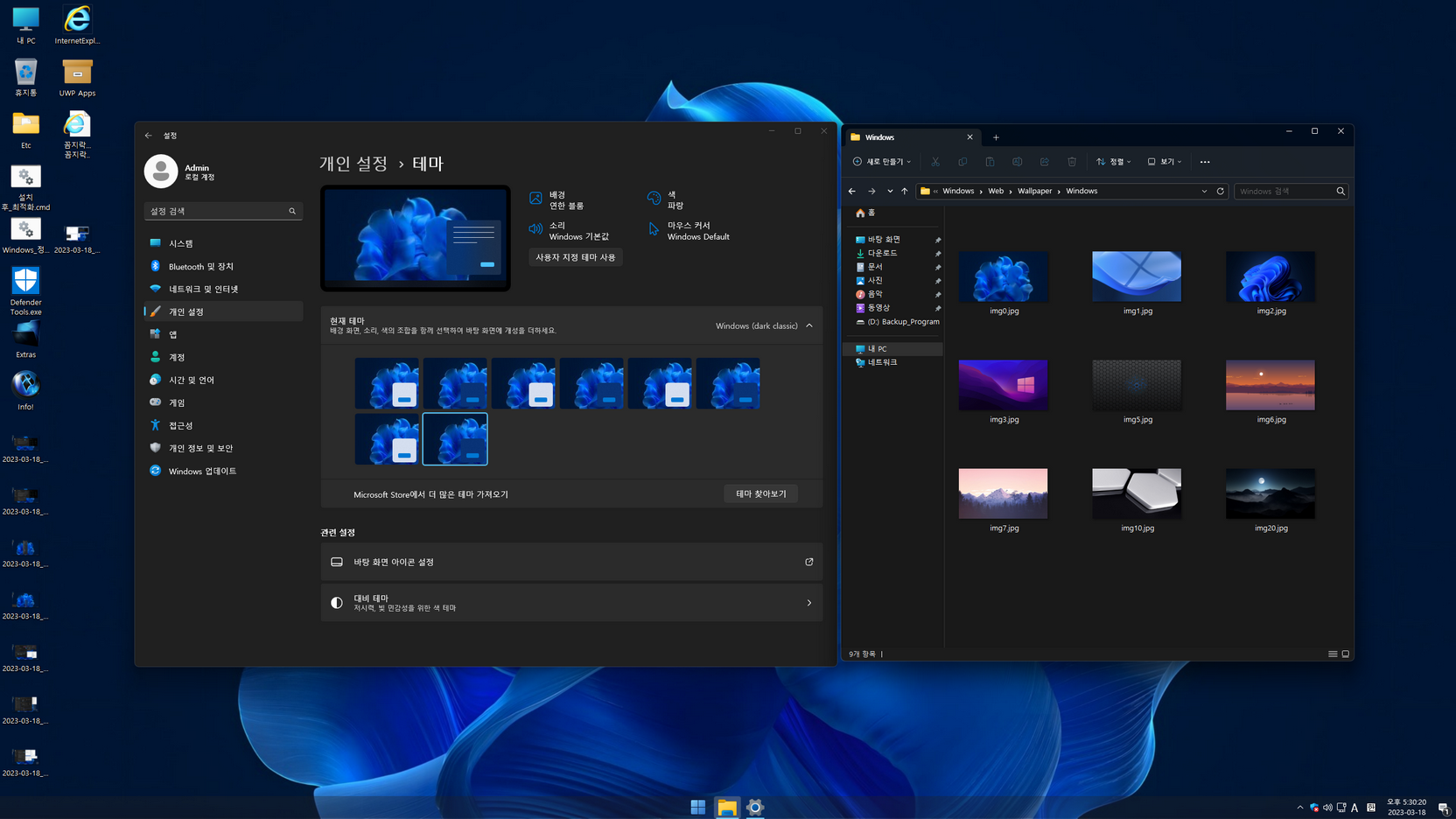This screenshot has width=1456, height=819.
Task: Select 내 PC in Explorer navigation pane
Action: pos(892,348)
